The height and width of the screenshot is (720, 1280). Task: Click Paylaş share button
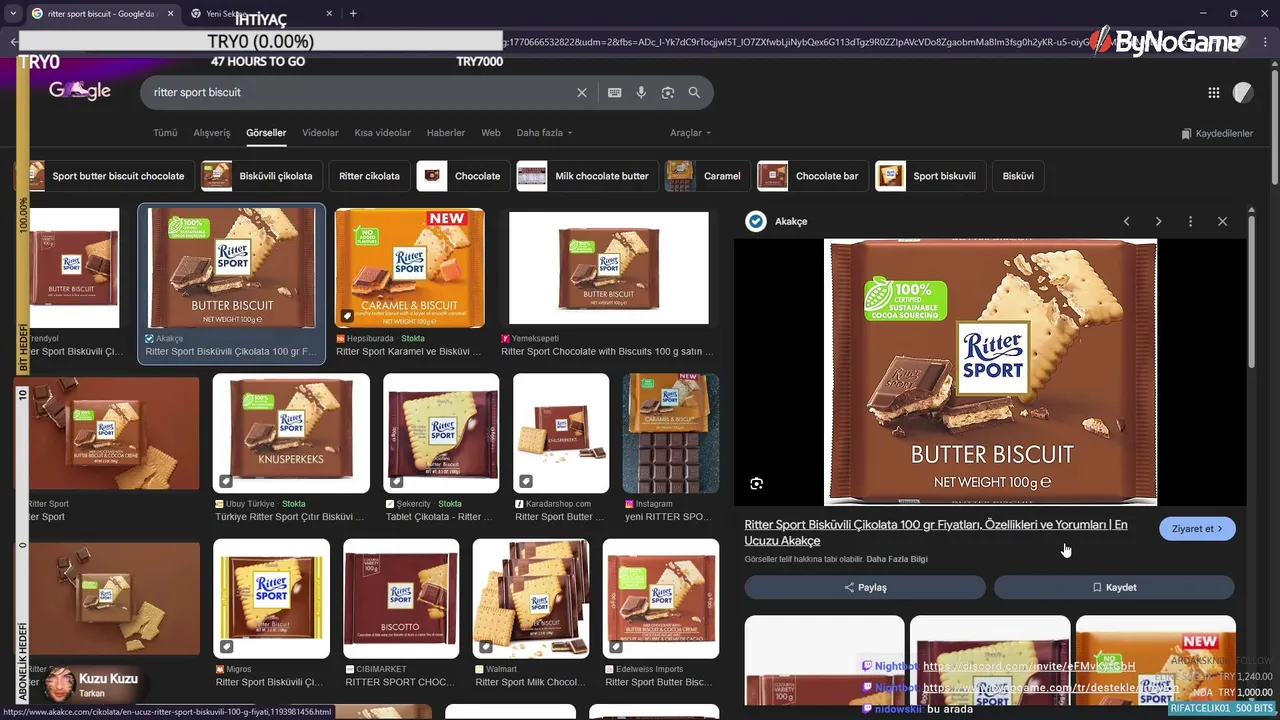click(x=865, y=587)
